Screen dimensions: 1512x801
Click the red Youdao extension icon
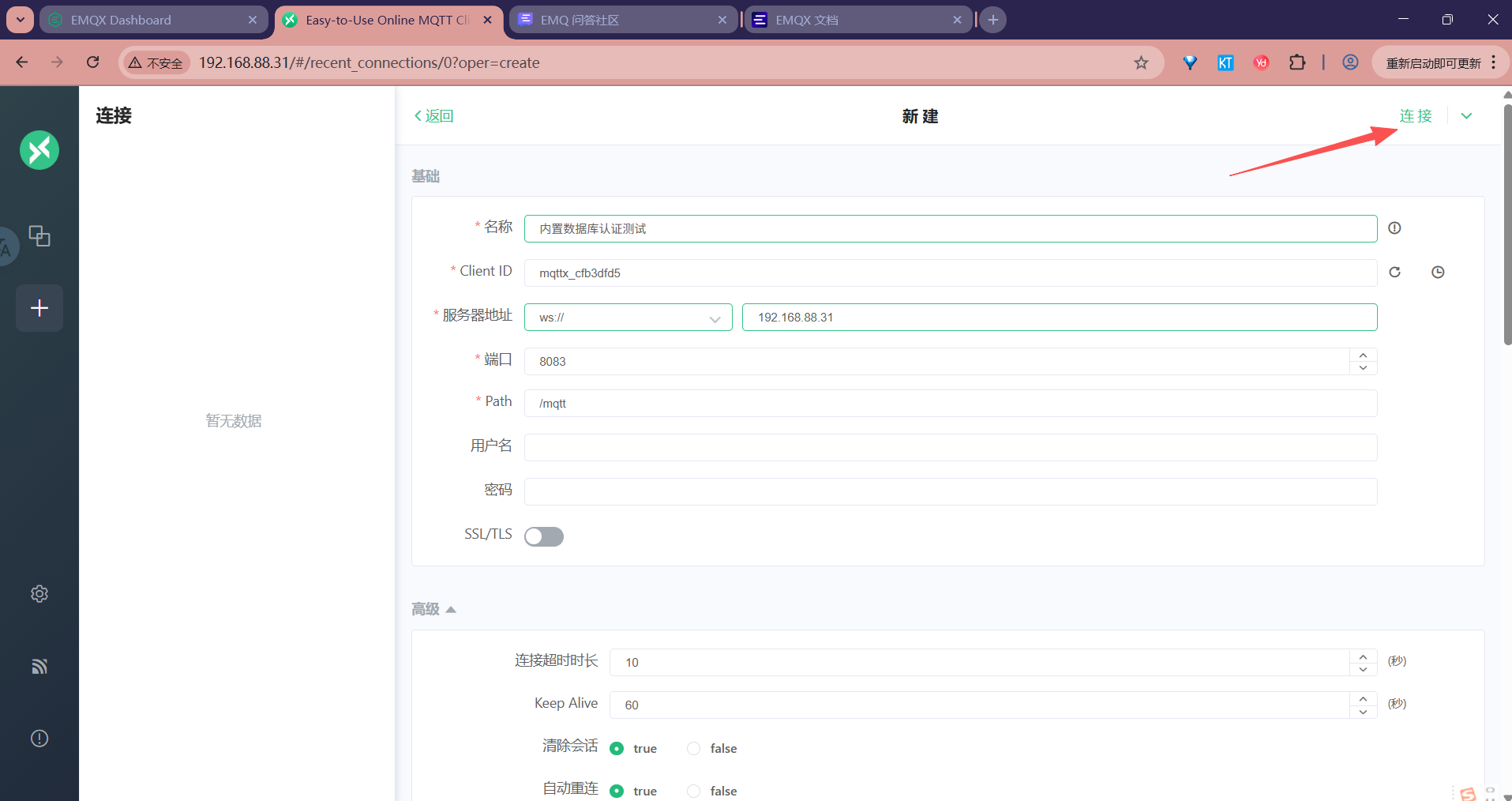click(x=1262, y=62)
